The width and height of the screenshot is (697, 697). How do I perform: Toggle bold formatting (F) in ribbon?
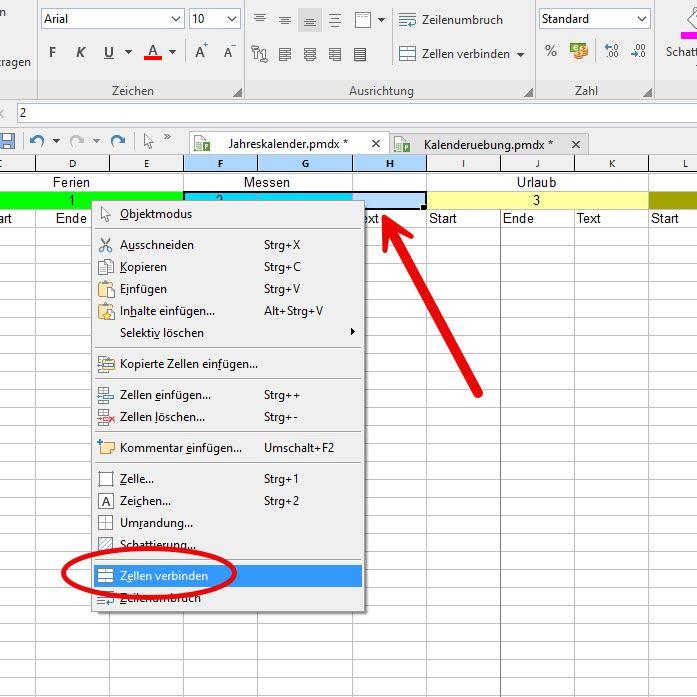53,52
